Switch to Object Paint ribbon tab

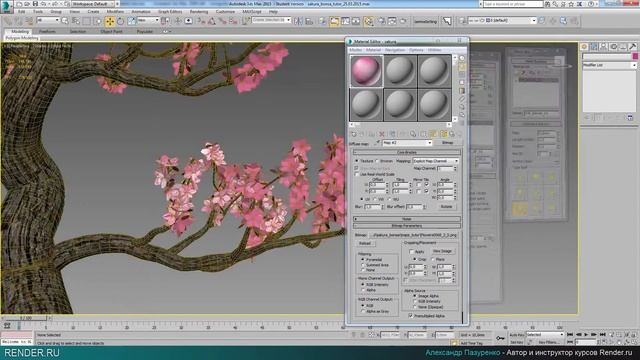(111, 31)
